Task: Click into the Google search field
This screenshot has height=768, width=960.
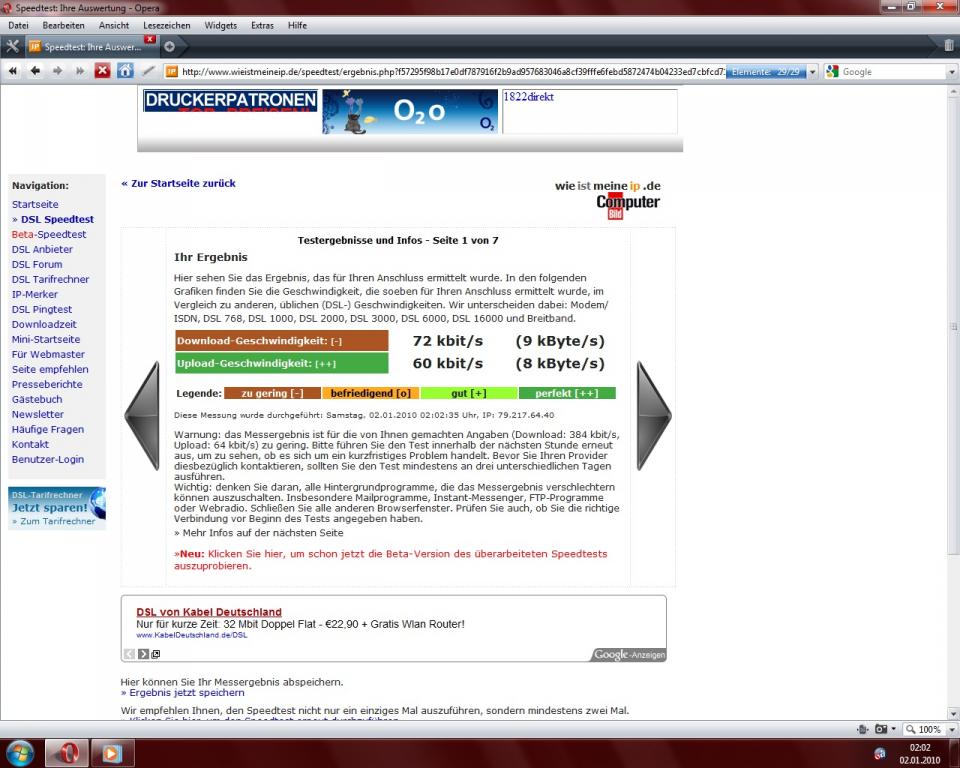Action: (x=895, y=72)
